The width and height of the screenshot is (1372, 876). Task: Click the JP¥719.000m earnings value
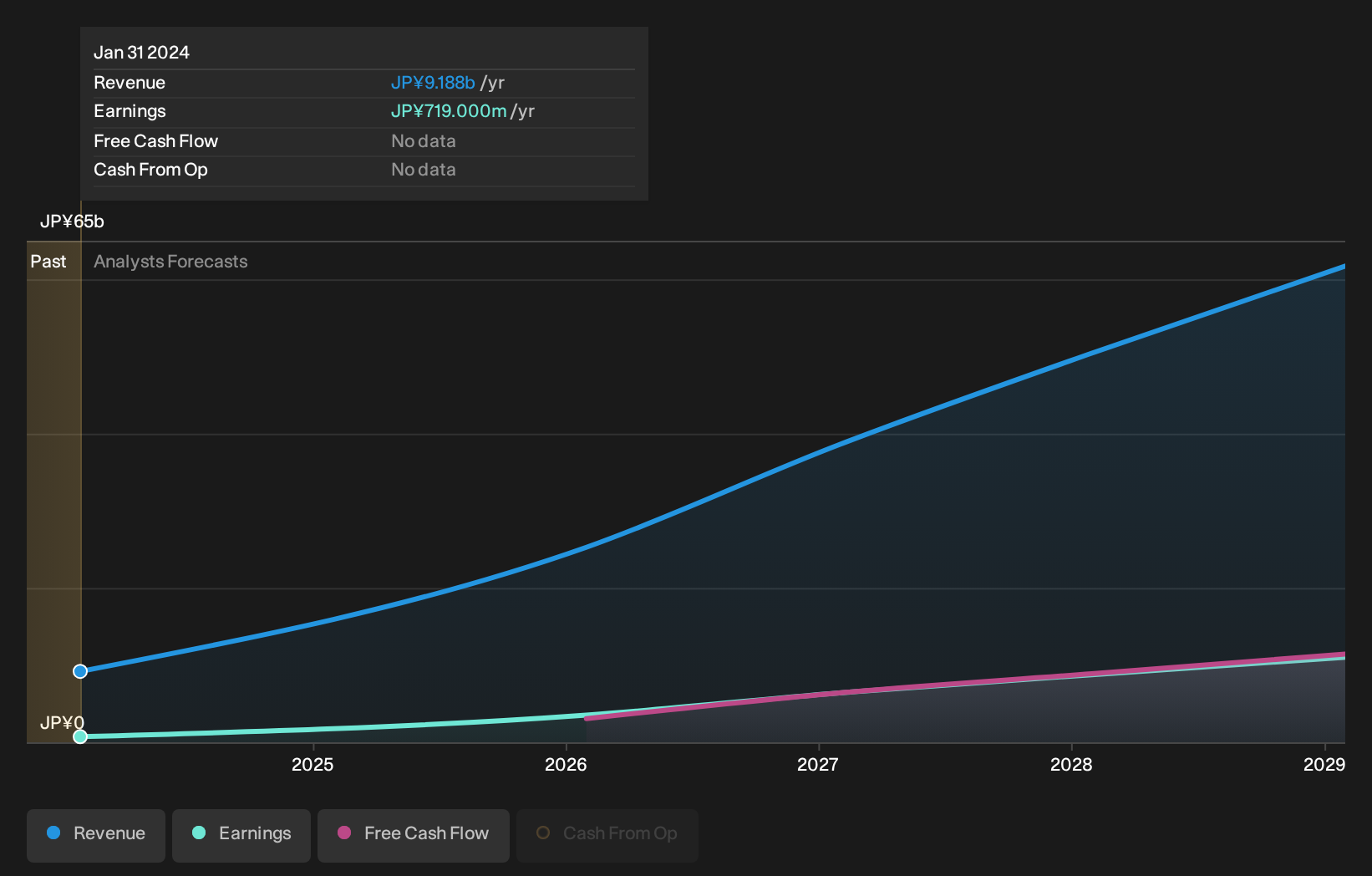pyautogui.click(x=449, y=111)
